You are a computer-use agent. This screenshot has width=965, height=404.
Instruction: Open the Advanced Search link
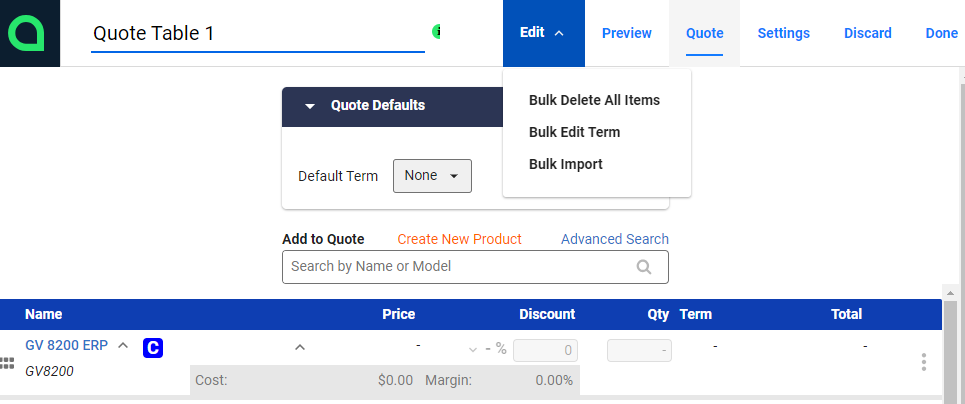click(x=614, y=239)
